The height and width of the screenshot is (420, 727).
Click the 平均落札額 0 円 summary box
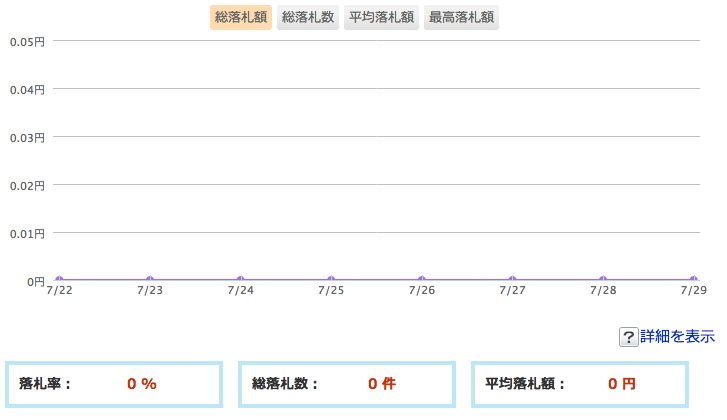pyautogui.click(x=580, y=384)
